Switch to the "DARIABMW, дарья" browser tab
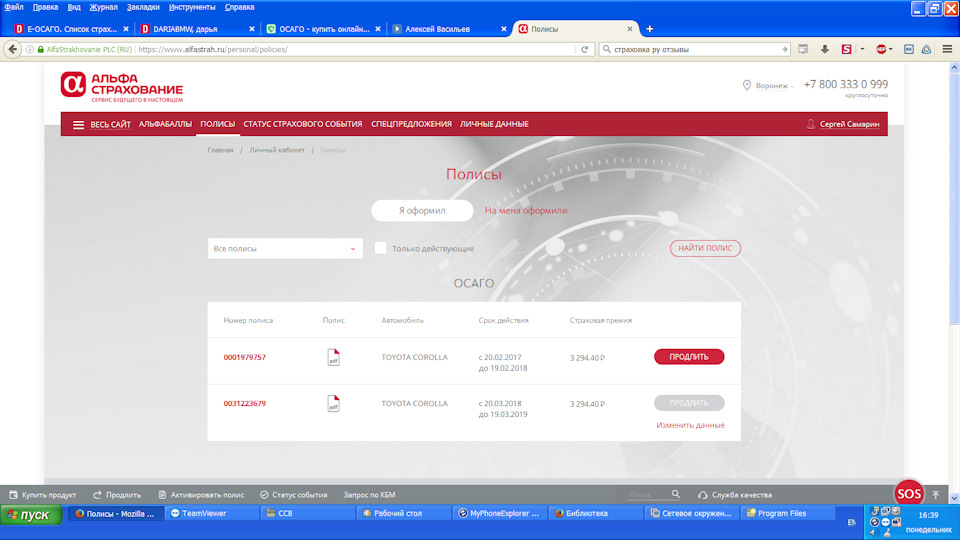960x540 pixels. (x=190, y=29)
